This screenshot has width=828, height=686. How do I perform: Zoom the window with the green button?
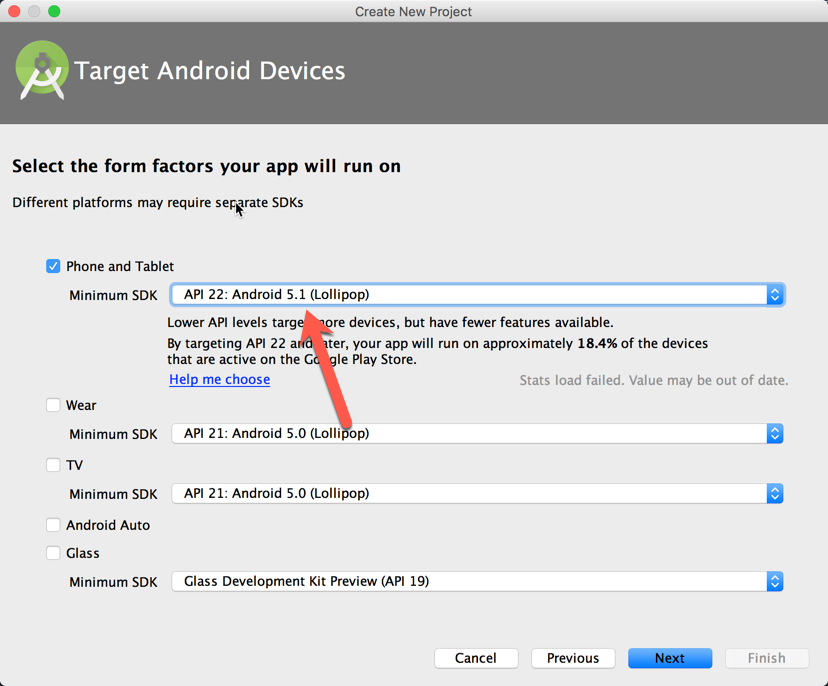pyautogui.click(x=54, y=11)
